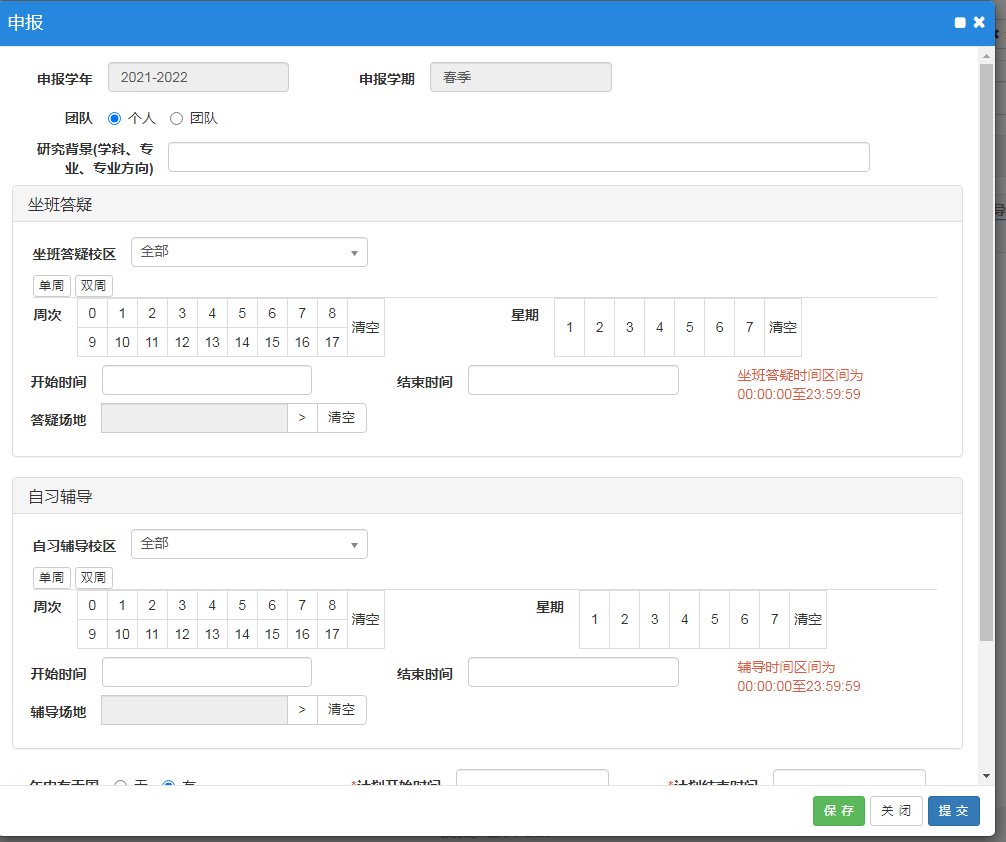Toggle 单周 in the 坐班答疑 section

click(52, 286)
